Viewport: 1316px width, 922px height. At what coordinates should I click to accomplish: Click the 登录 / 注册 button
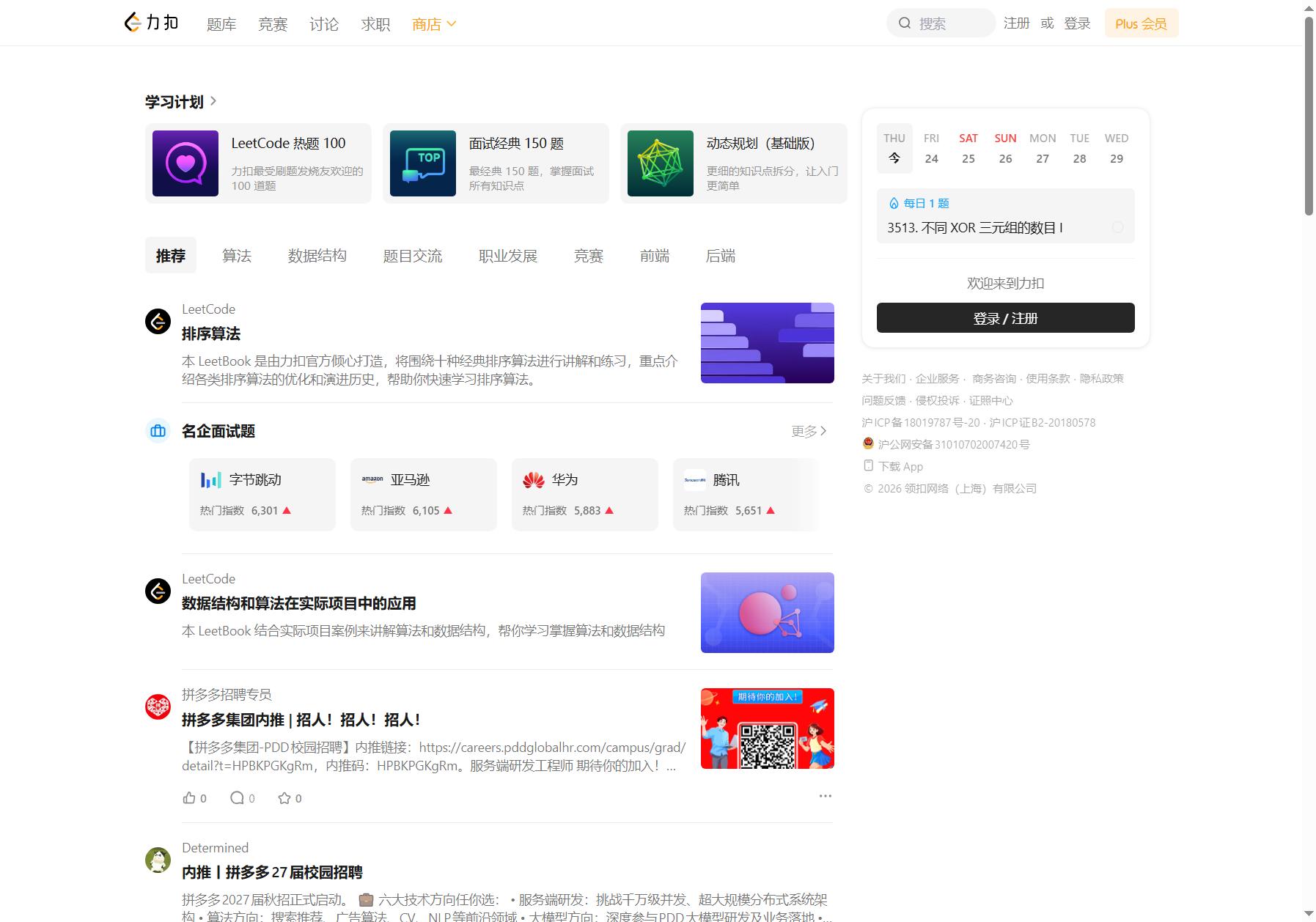tap(1005, 318)
